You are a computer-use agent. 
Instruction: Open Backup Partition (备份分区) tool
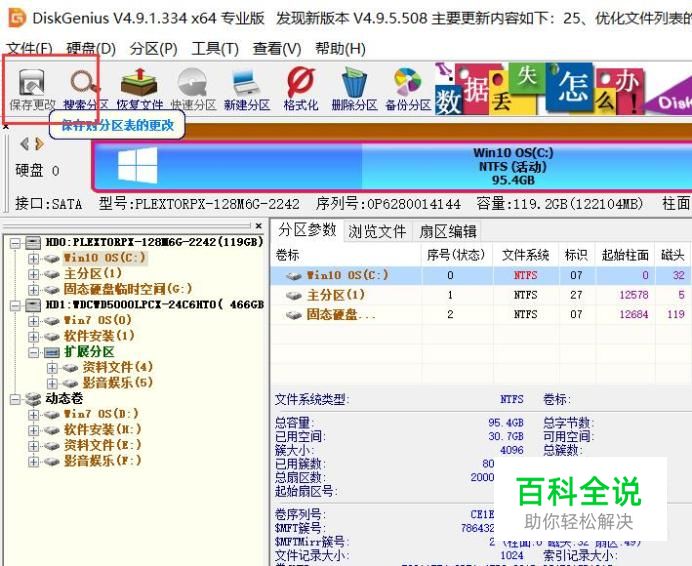[408, 90]
